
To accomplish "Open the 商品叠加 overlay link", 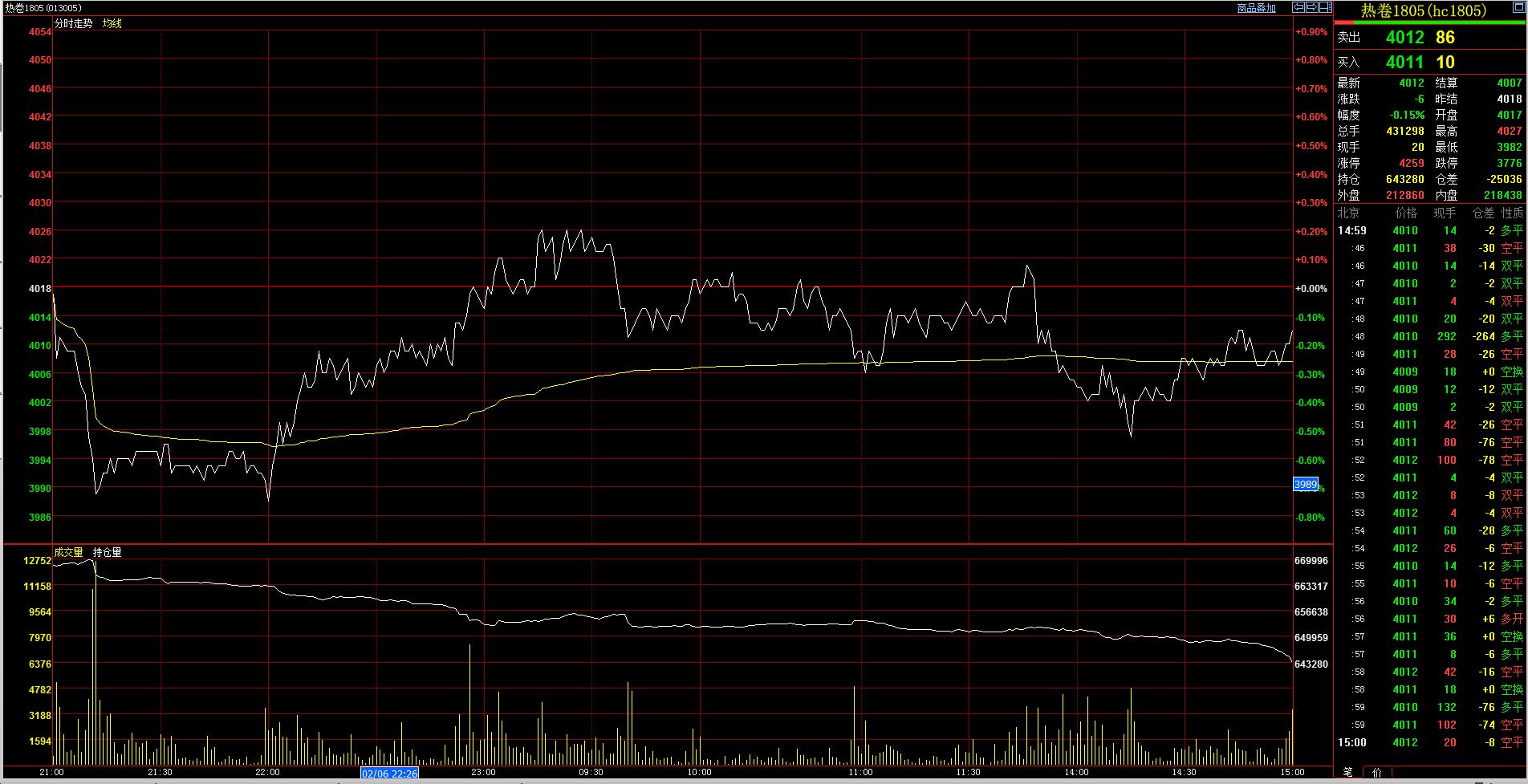I will coord(1256,8).
